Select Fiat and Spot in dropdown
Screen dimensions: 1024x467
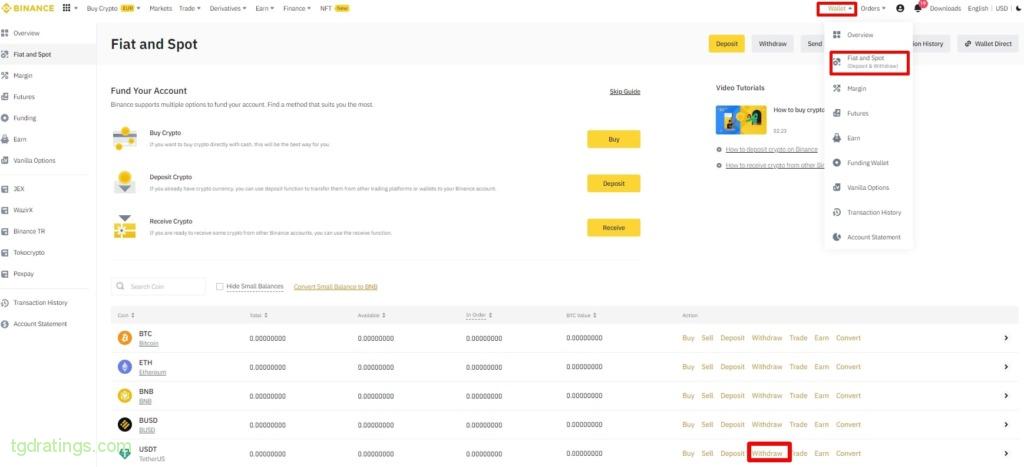coord(869,62)
